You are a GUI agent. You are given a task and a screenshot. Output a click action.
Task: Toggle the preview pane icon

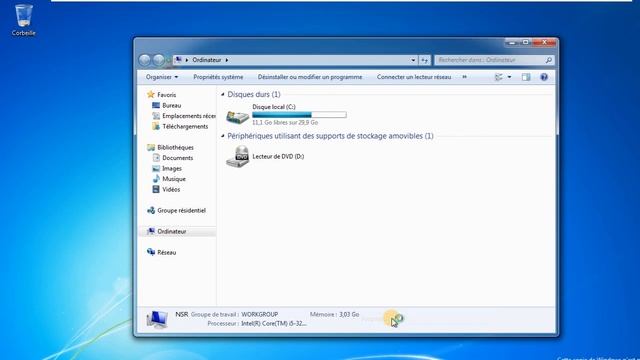pyautogui.click(x=526, y=77)
